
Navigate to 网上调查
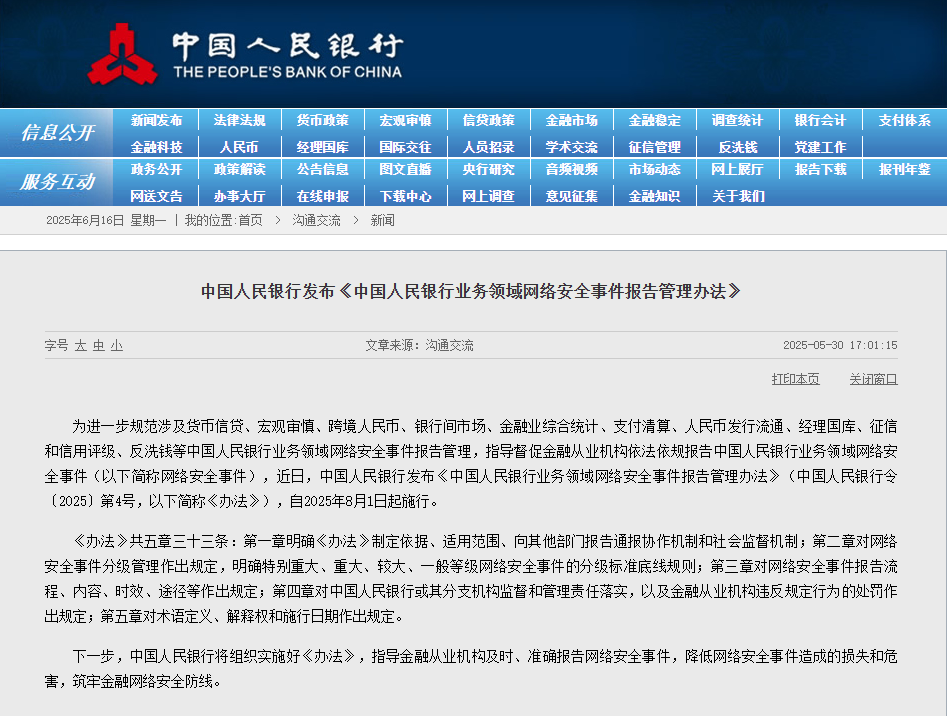click(488, 197)
